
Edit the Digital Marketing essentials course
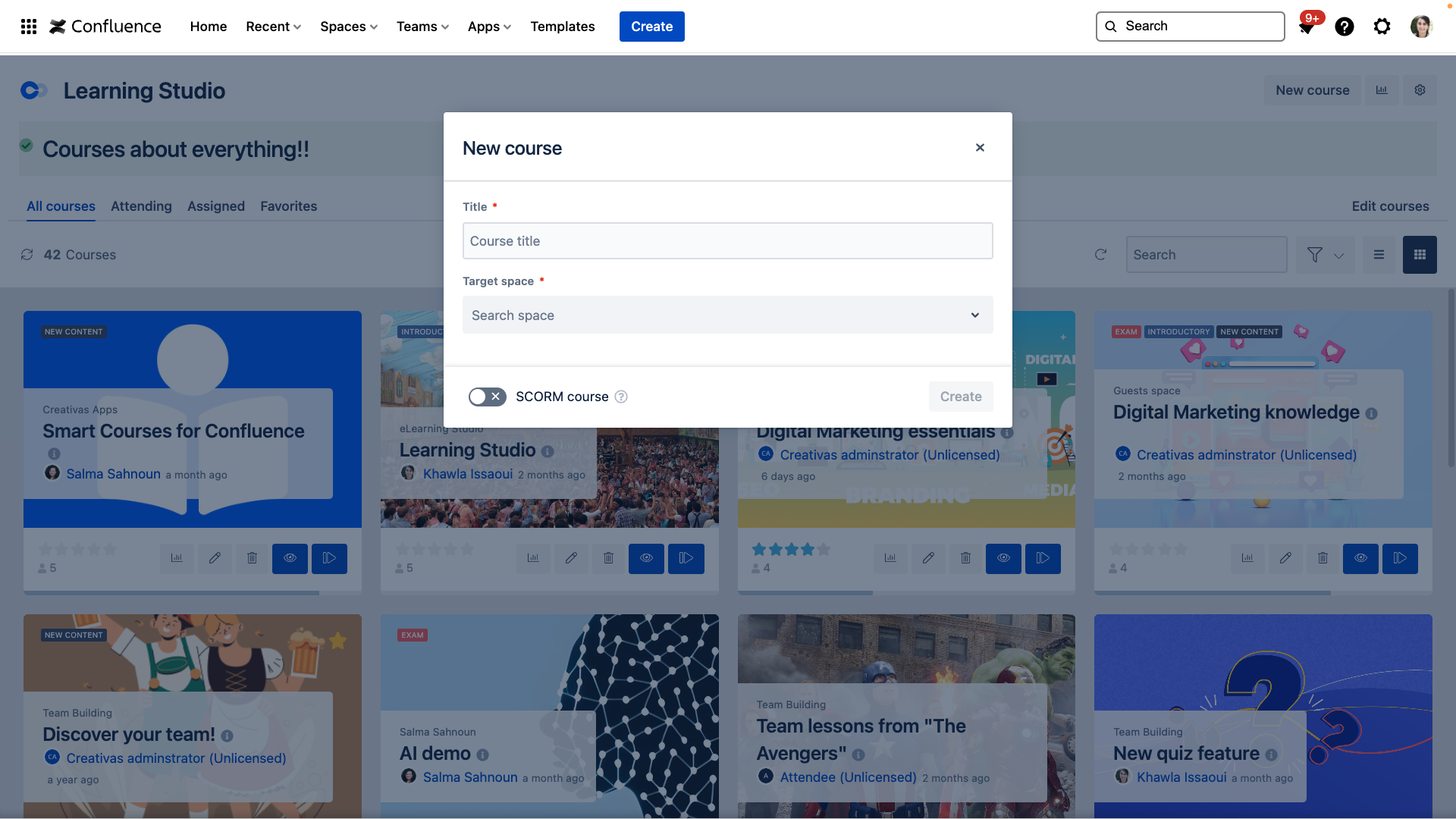(x=928, y=558)
